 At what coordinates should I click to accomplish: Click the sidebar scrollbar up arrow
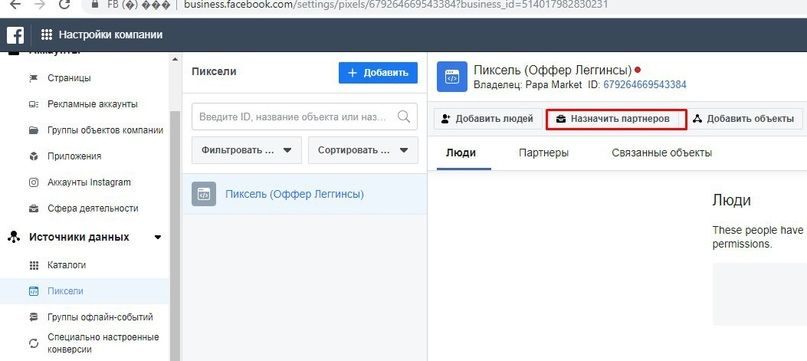[176, 59]
